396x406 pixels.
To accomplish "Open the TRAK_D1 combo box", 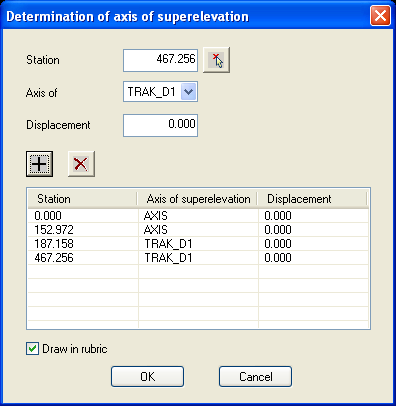I will point(160,92).
